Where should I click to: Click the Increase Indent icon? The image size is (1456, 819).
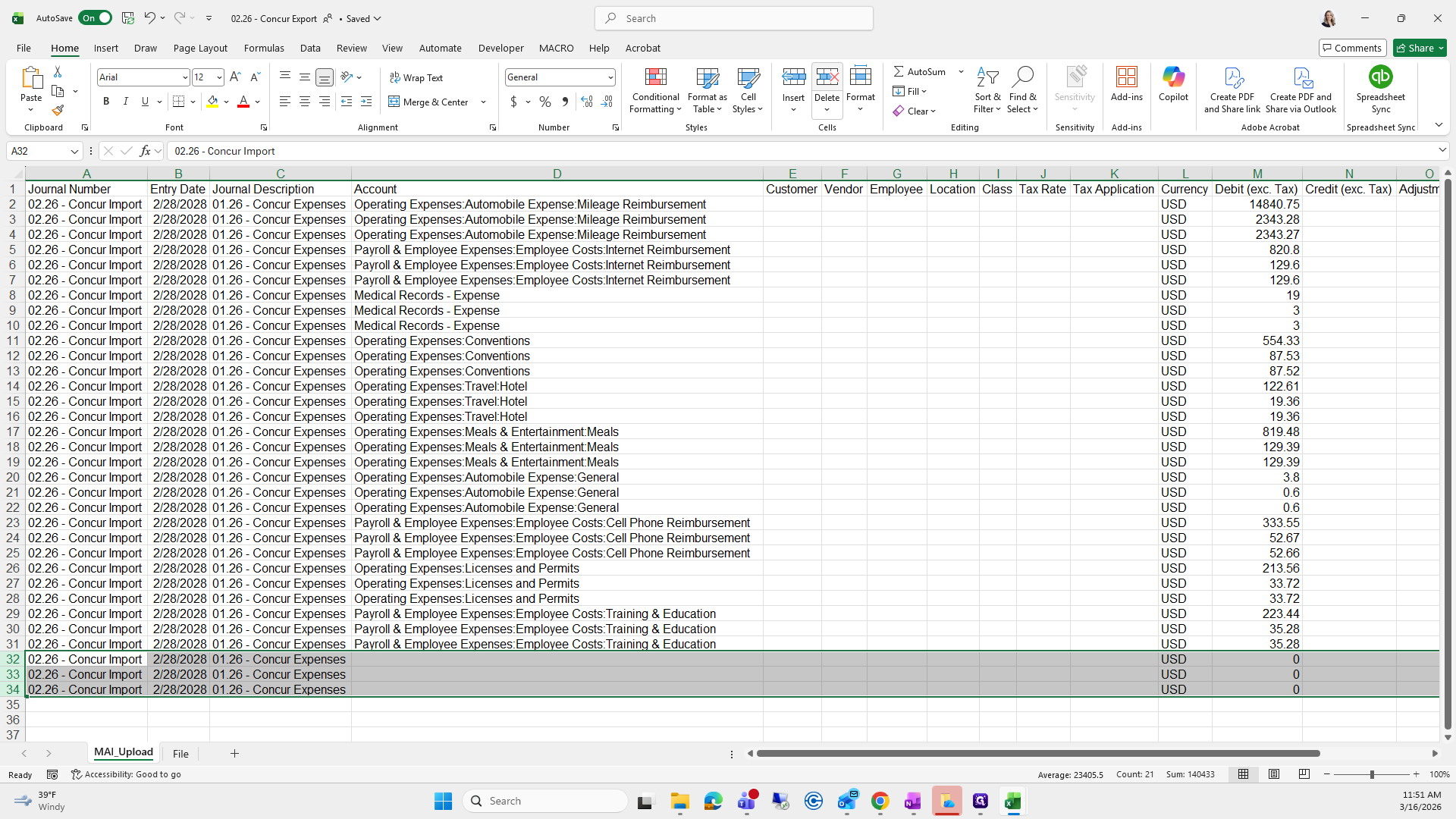coord(366,102)
